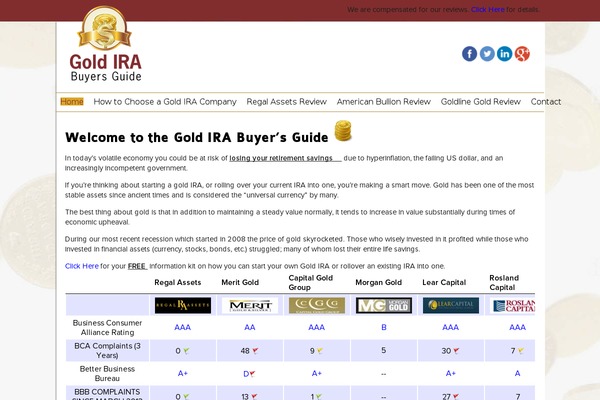
Task: Click the gold coins stack image by the heading
Action: coord(343,131)
